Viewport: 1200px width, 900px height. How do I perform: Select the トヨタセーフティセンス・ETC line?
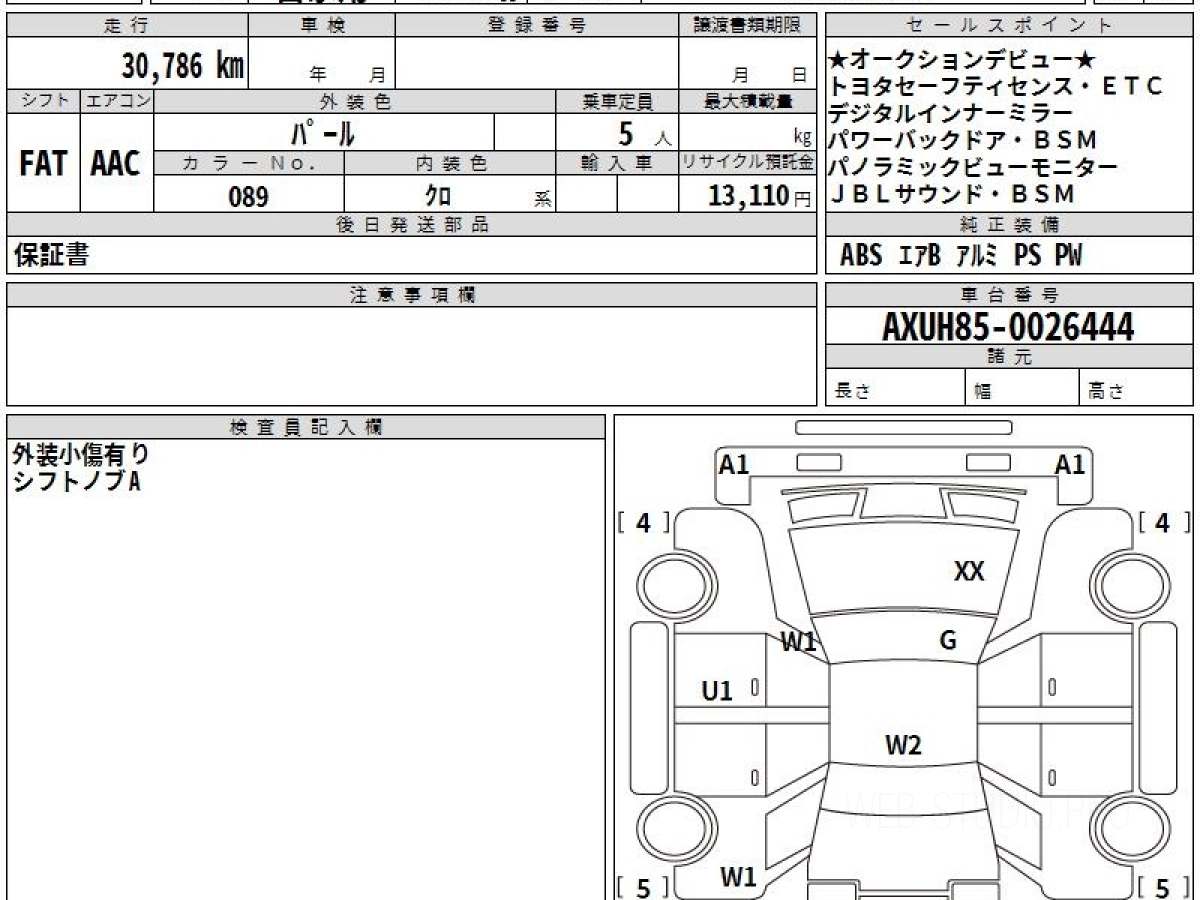996,87
